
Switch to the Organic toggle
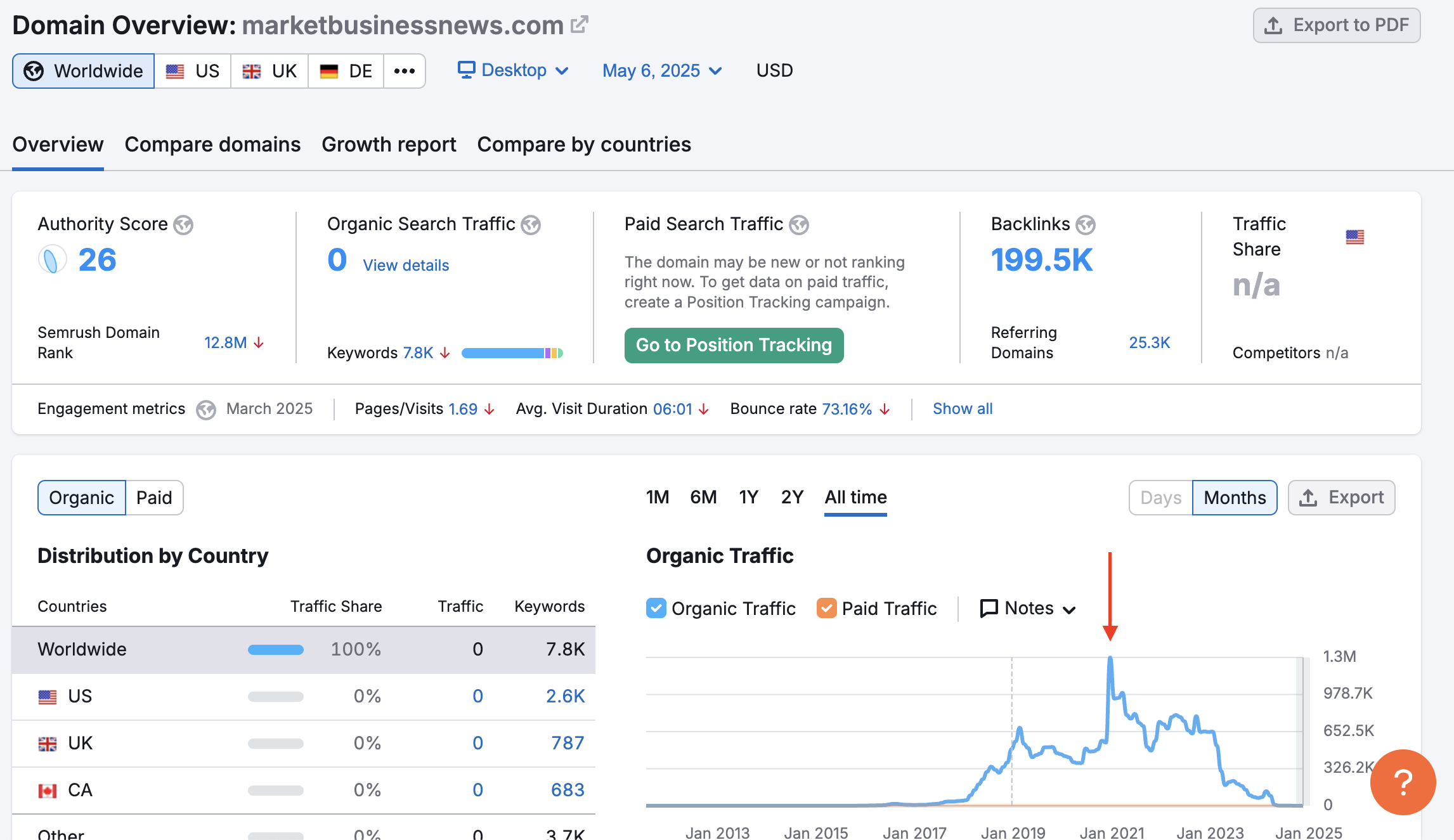[x=82, y=498]
